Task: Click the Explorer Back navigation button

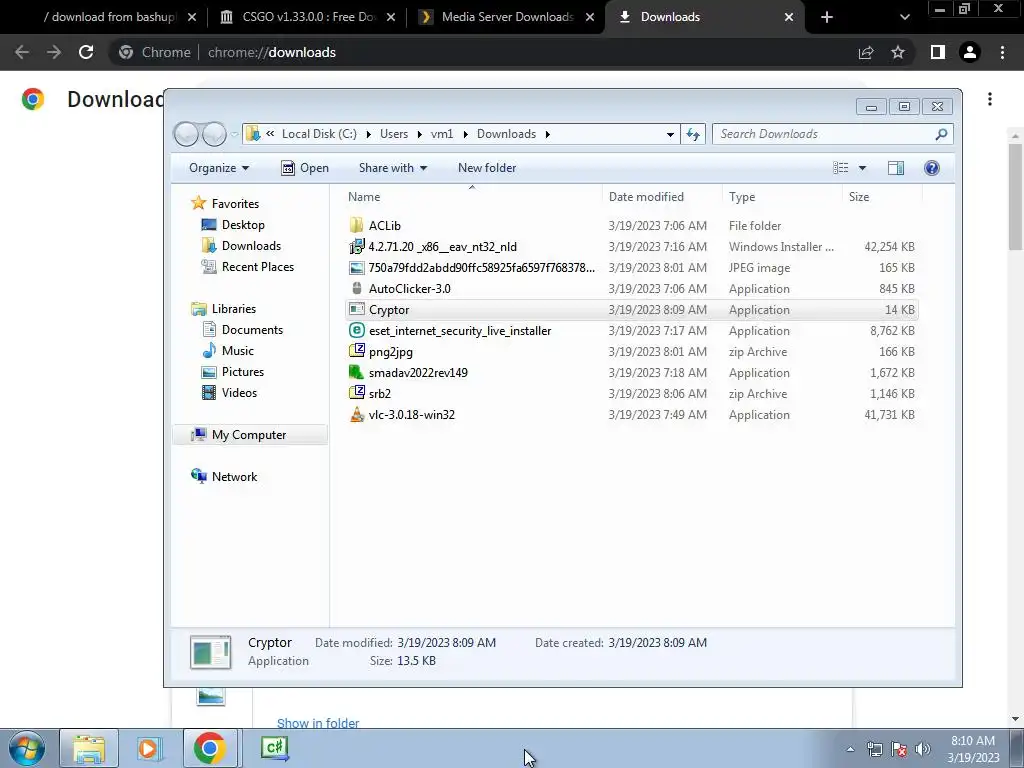Action: [186, 134]
